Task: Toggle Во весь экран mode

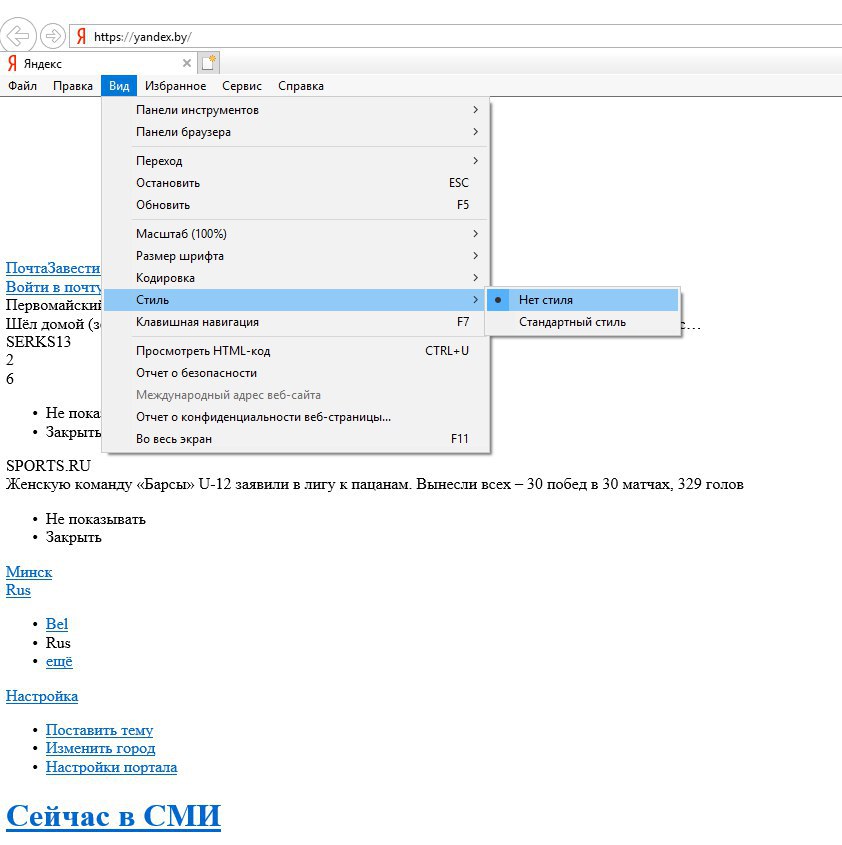Action: tap(296, 440)
